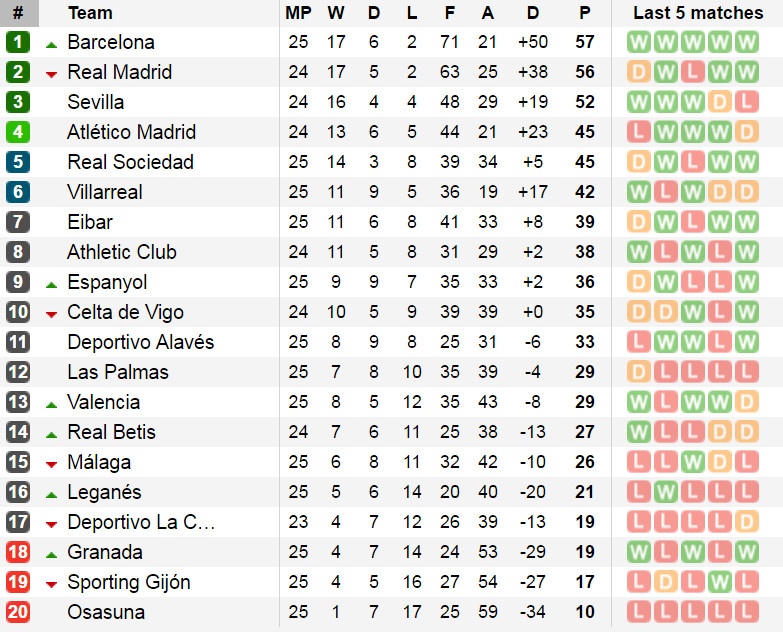Click the rank 1 green badge
783x632 pixels.
[18, 42]
